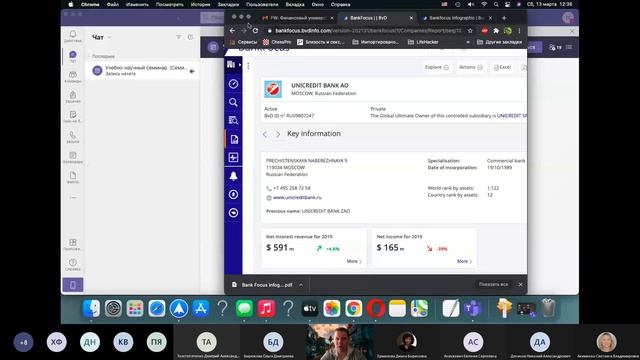Open Teams (Команды) icon in Teams sidebar
Image resolution: width=640 pixels, height=360 pixels.
[73, 76]
